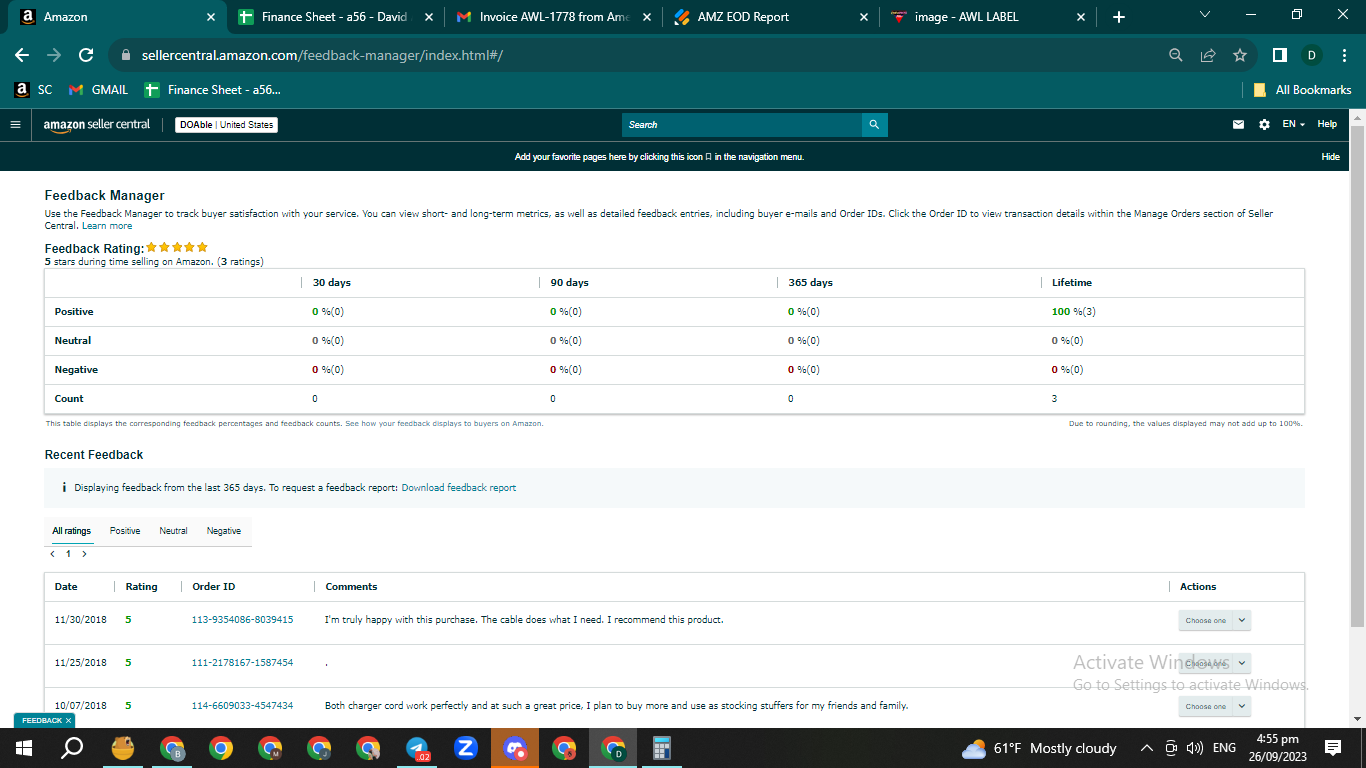The height and width of the screenshot is (768, 1366).
Task: Open the GMAIL bookmark
Action: [x=99, y=90]
